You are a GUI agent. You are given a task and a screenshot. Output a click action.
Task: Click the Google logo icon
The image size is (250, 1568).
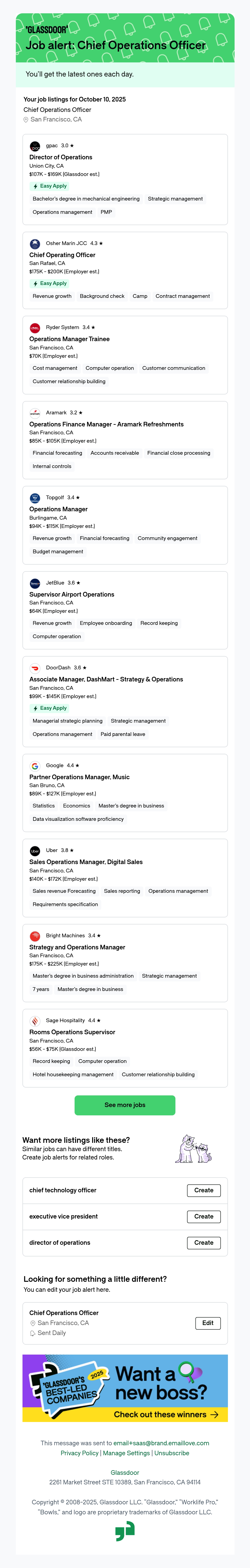[35, 766]
